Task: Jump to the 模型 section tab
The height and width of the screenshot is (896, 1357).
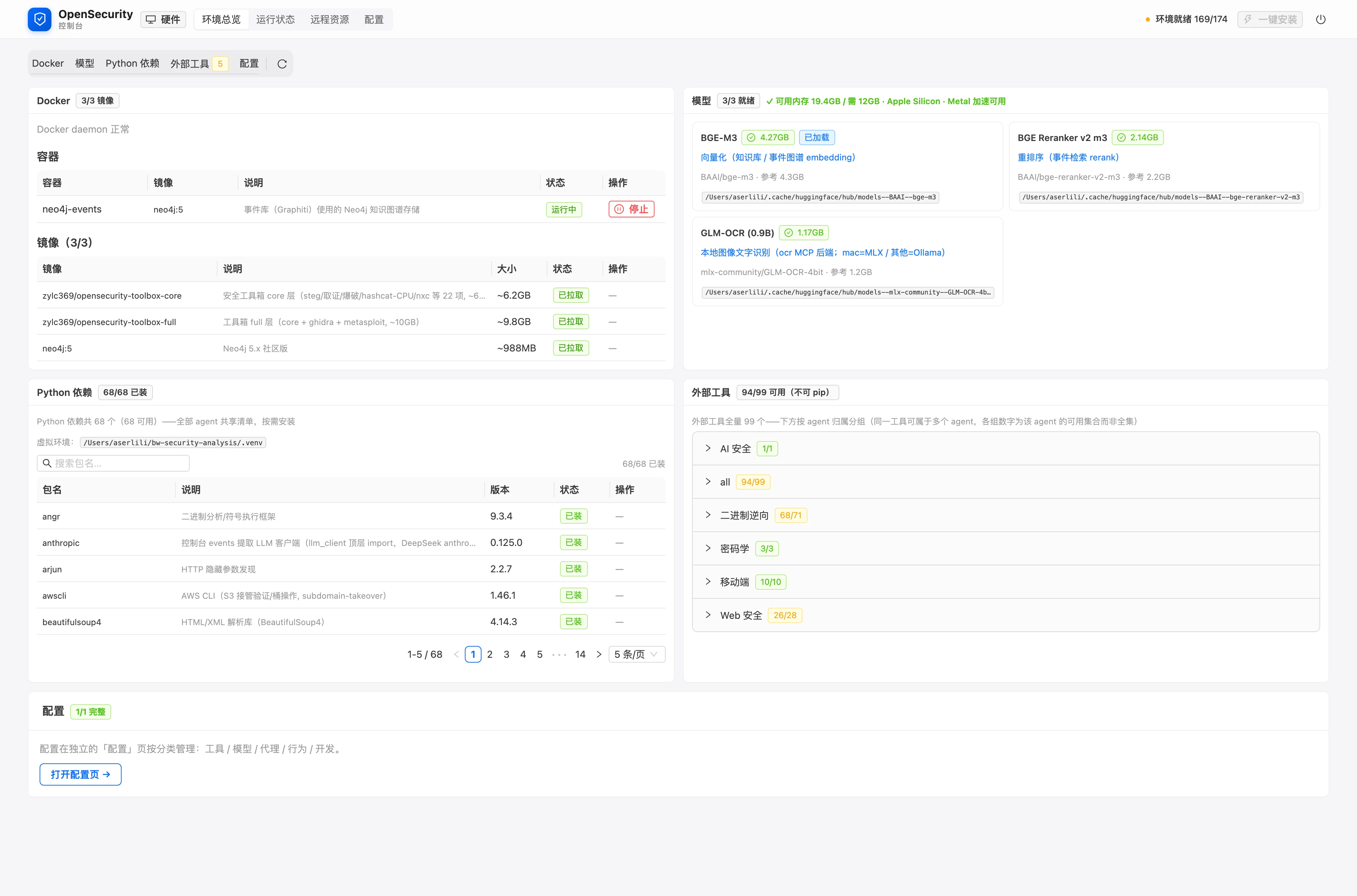Action: pyautogui.click(x=85, y=64)
